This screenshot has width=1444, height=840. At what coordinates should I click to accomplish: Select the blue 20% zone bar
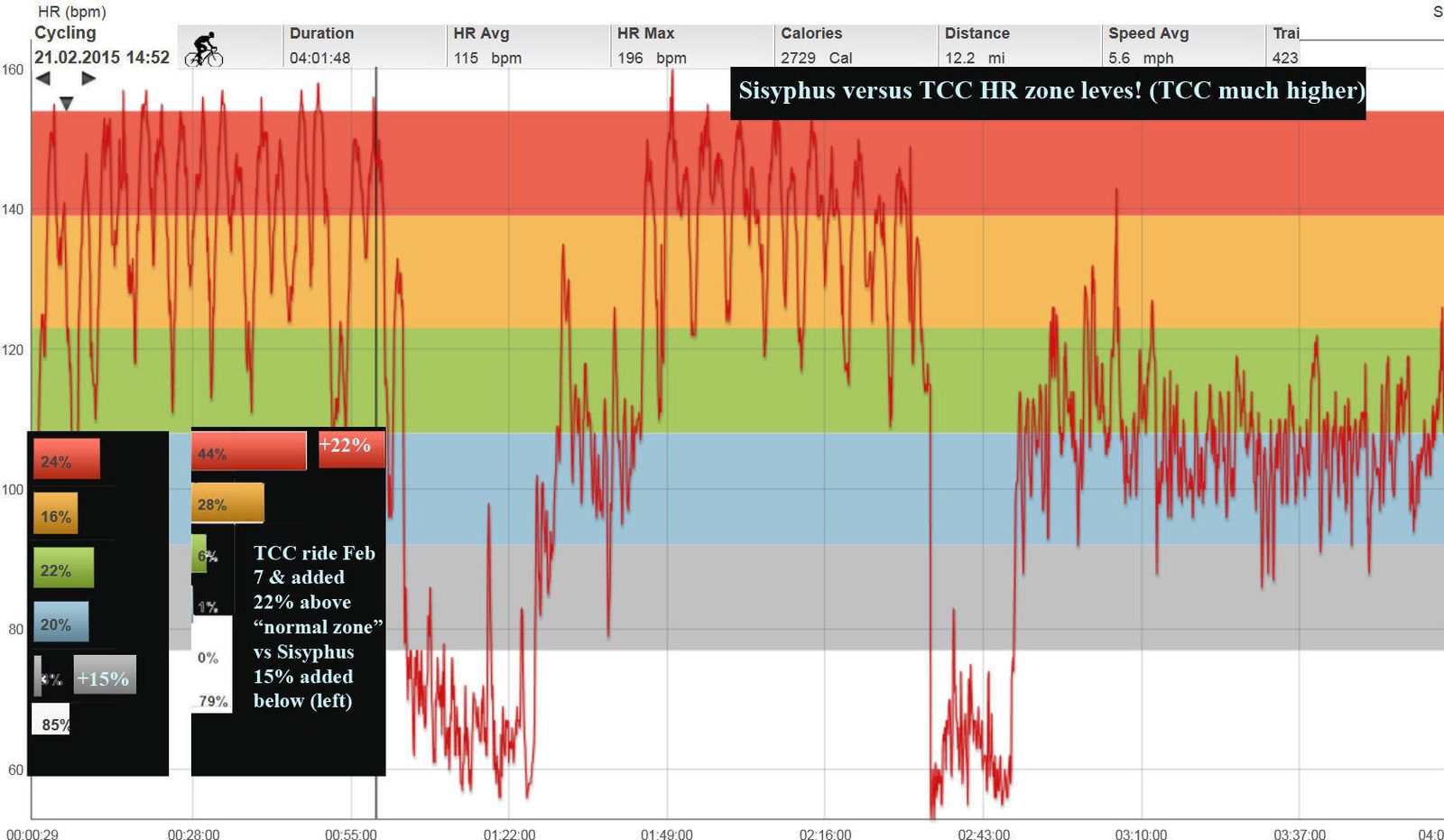tap(60, 623)
